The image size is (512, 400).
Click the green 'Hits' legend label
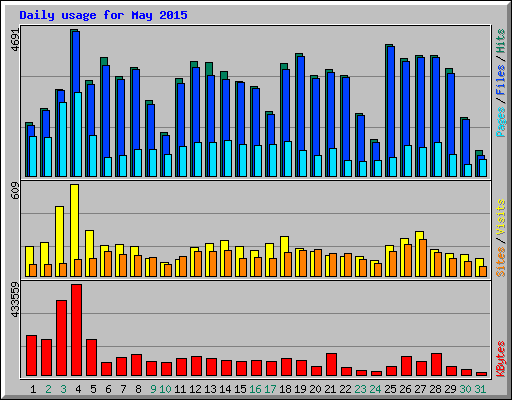pos(501,41)
